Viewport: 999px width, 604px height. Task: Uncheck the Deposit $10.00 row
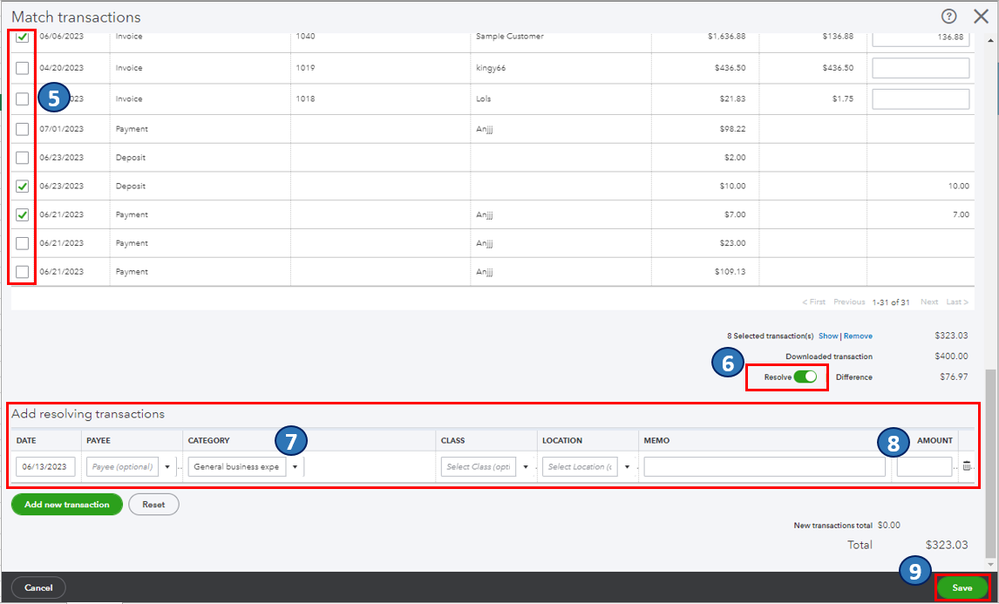click(x=22, y=186)
